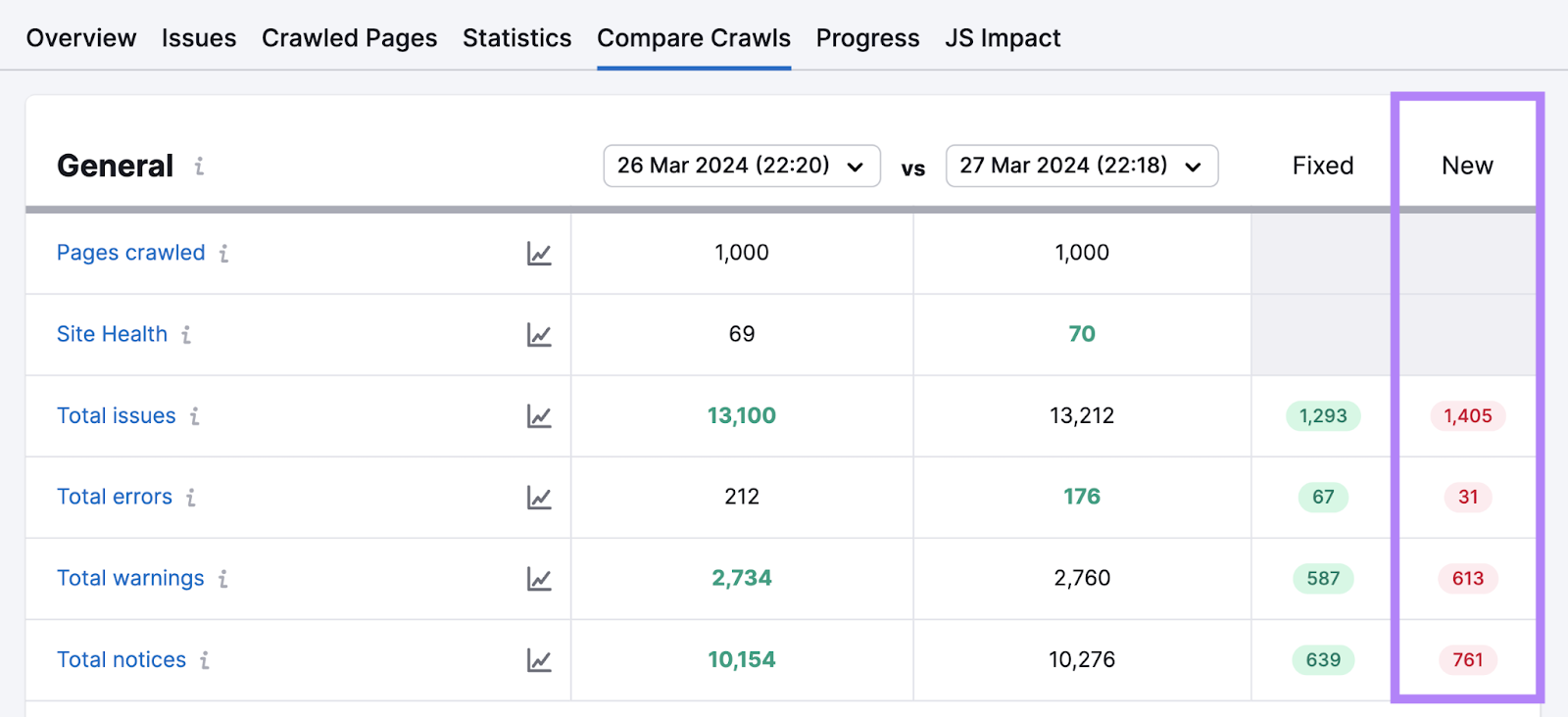Open the trend chart icon for Pages crawled
1568x717 pixels.
coord(539,254)
